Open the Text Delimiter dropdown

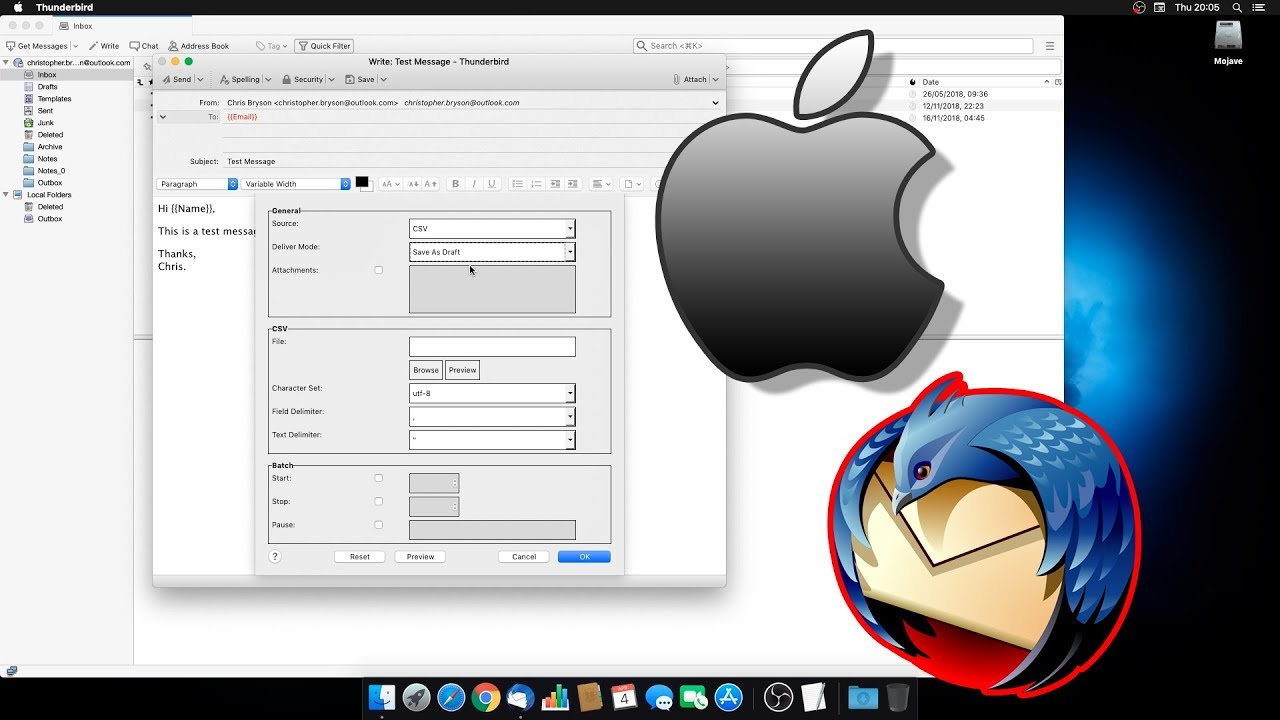pos(492,439)
